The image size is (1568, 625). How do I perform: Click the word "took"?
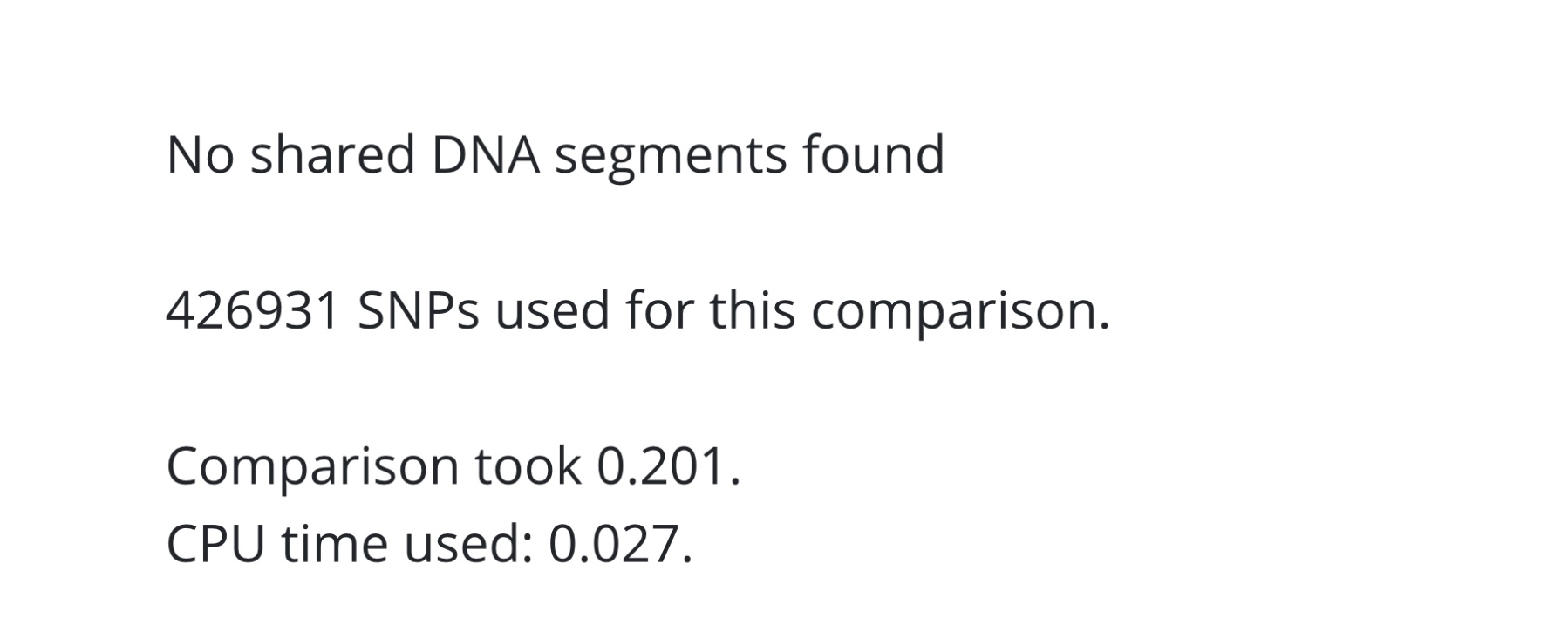click(x=528, y=466)
